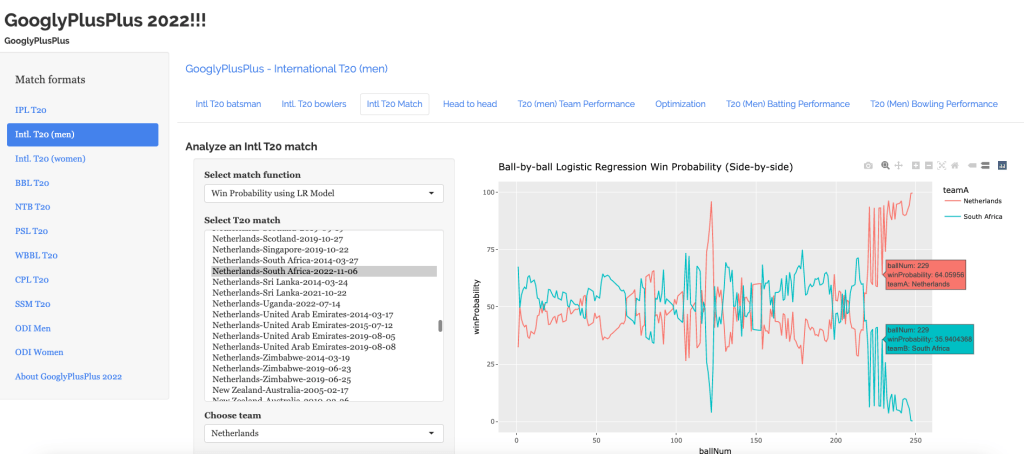The width and height of the screenshot is (1024, 454).
Task: Click the Zoom in plus icon
Action: click(916, 166)
